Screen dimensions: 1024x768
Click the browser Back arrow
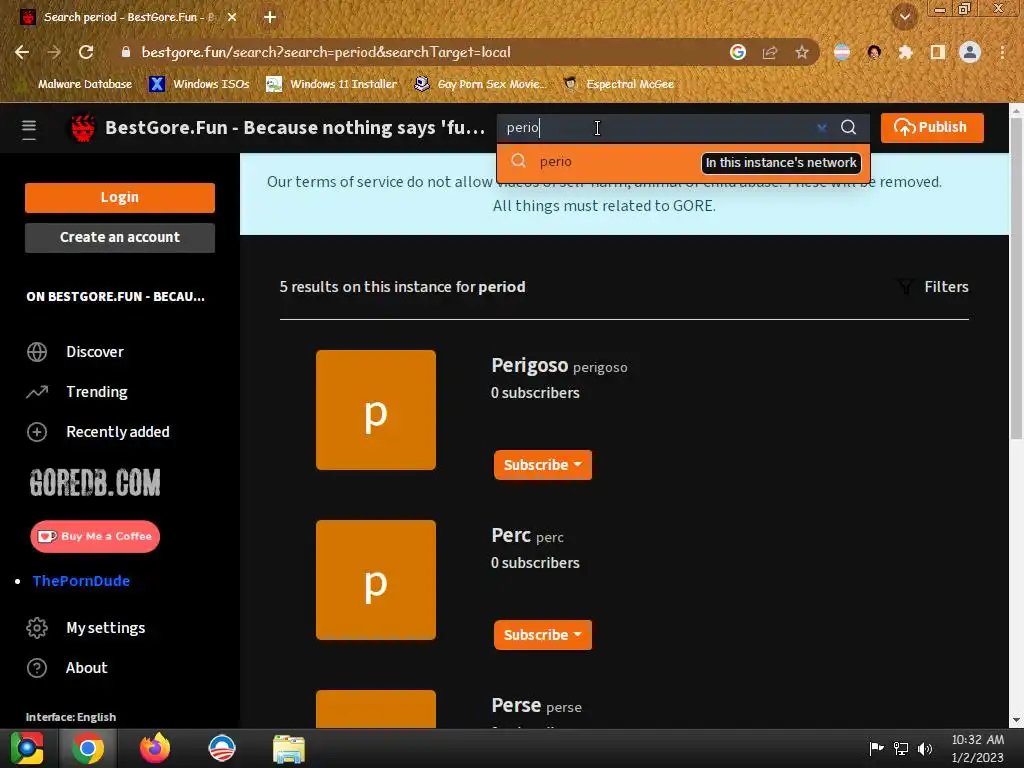(22, 52)
